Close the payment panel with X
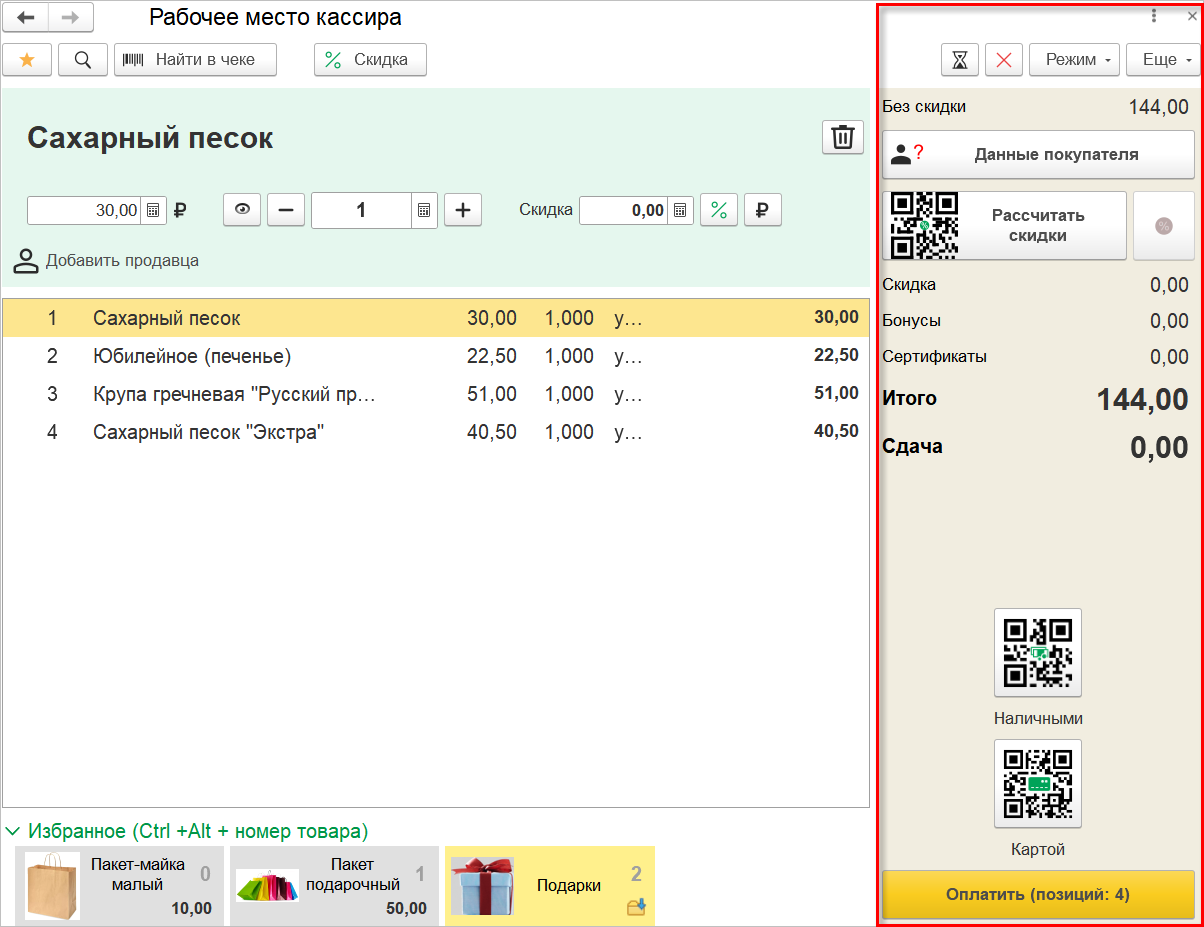This screenshot has height=927, width=1204. coord(1190,16)
